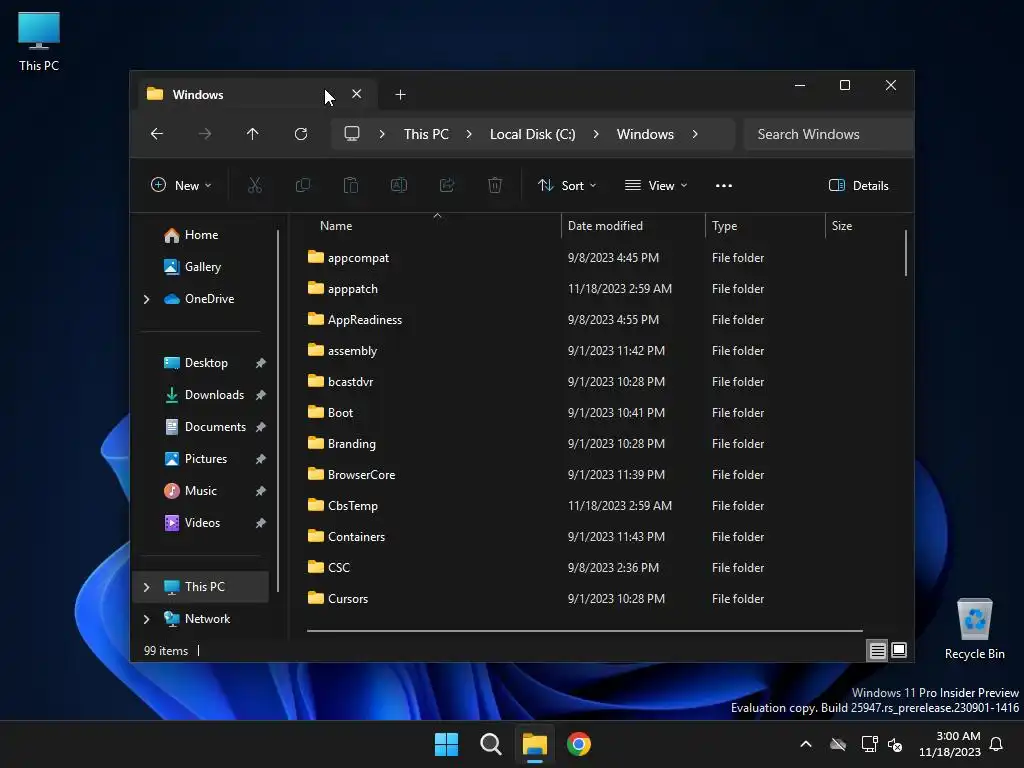Go back with the left arrow

tap(157, 134)
